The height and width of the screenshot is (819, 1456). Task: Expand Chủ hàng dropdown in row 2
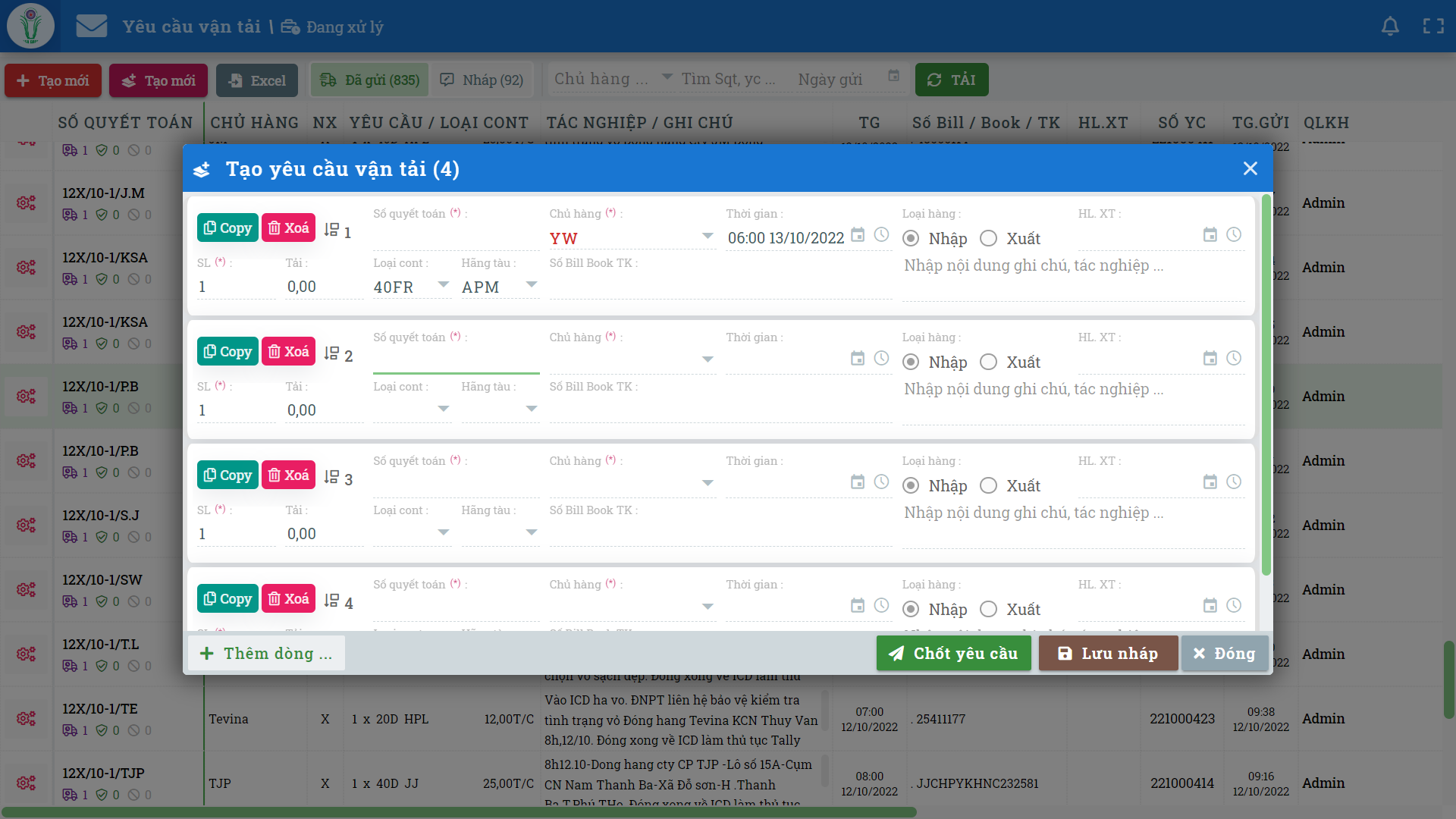pos(708,359)
